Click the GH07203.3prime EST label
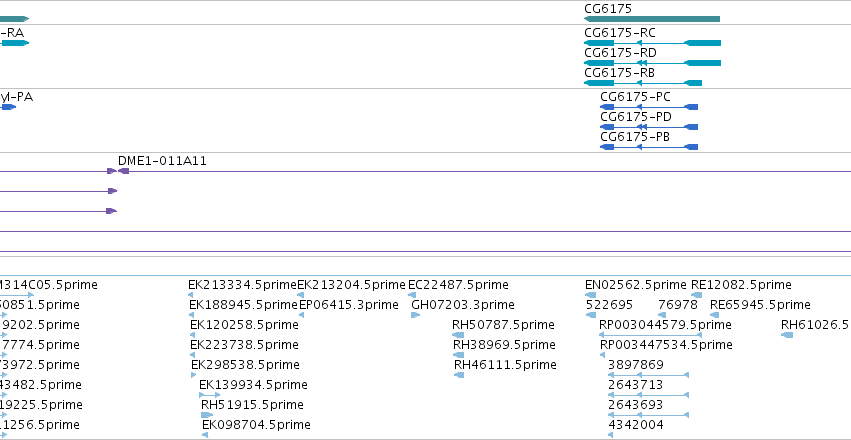Viewport: 851px width, 440px height. pos(463,305)
